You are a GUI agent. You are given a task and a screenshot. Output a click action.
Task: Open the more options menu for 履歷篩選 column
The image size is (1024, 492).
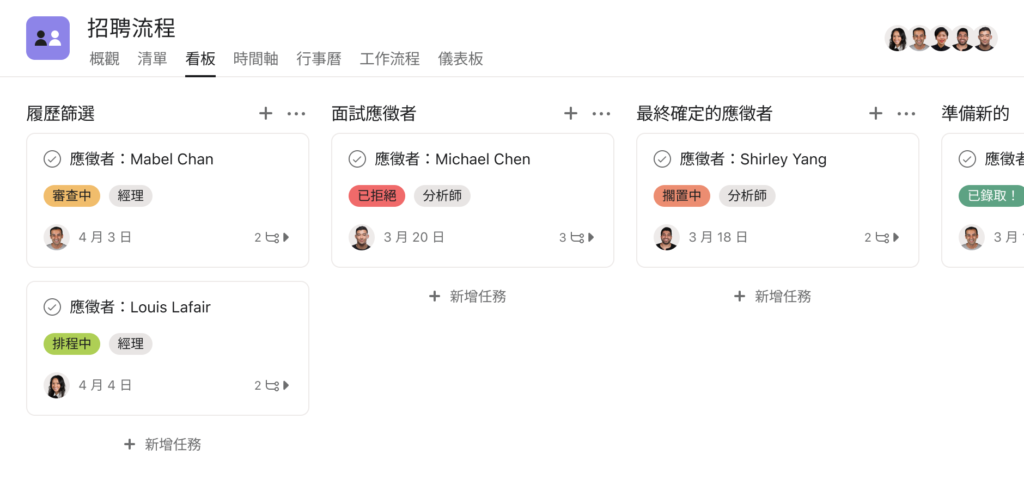coord(296,114)
